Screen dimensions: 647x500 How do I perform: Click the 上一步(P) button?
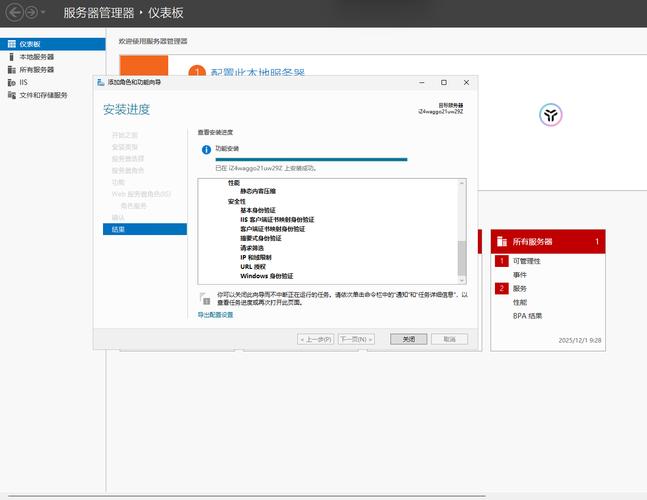click(316, 339)
